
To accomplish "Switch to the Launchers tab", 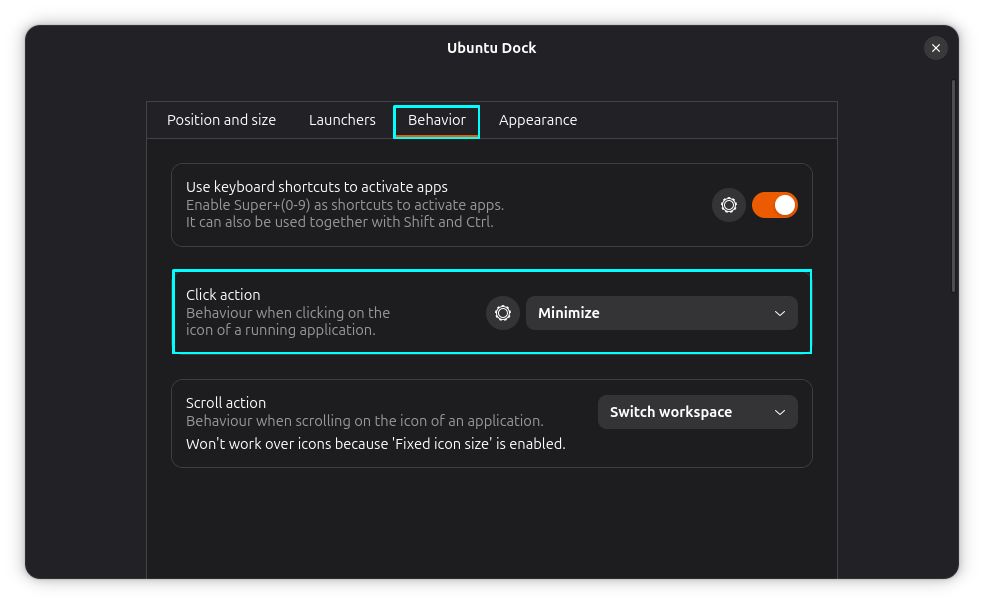I will coord(342,120).
